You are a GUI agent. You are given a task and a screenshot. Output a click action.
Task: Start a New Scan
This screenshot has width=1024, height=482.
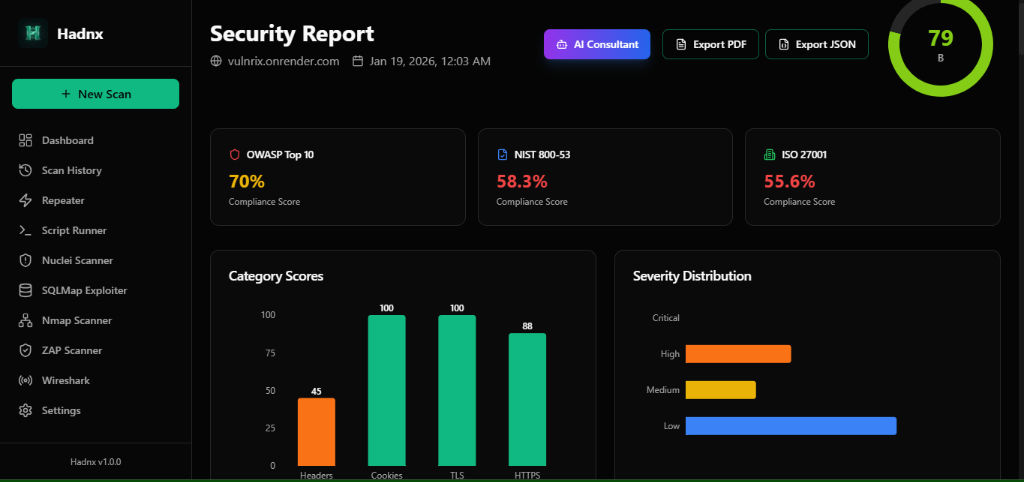pyautogui.click(x=96, y=94)
